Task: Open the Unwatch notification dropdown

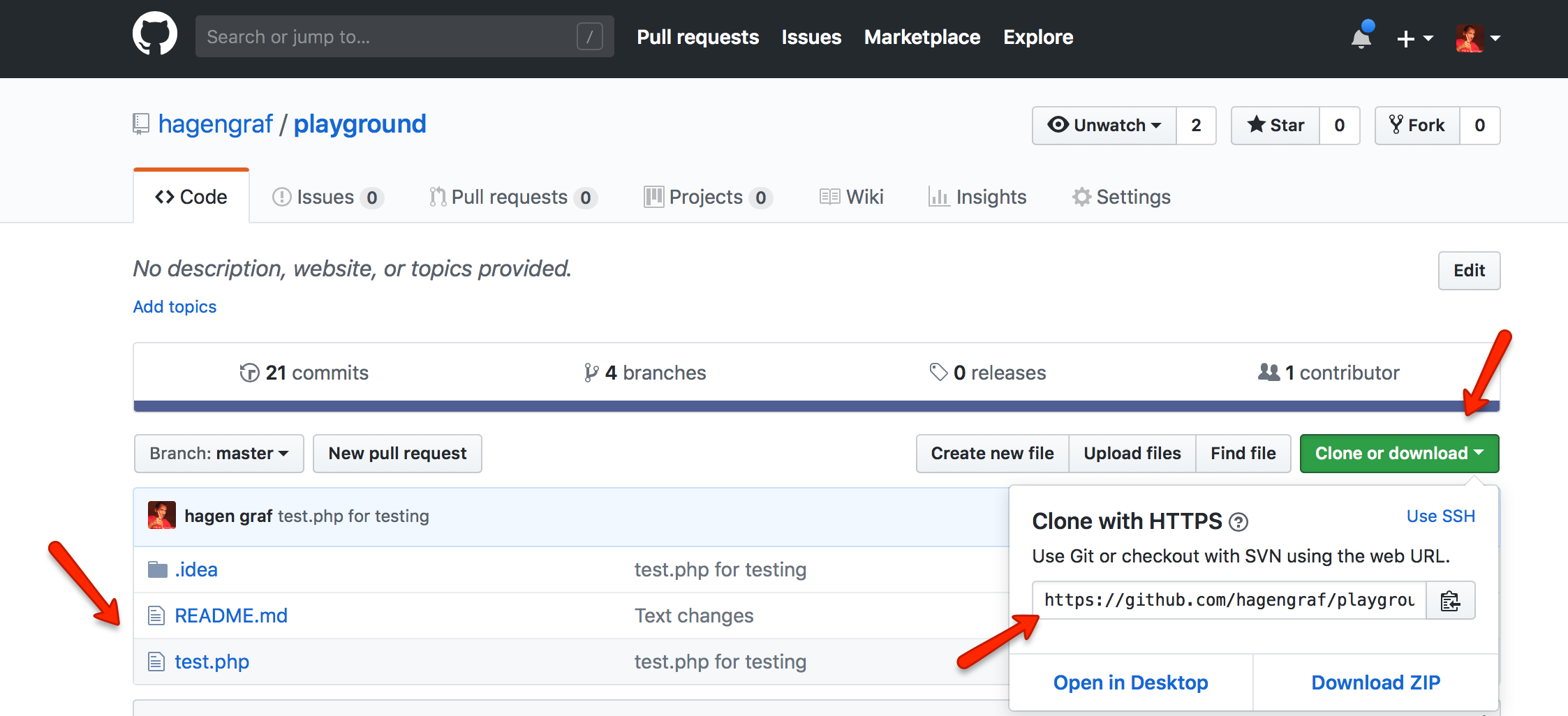Action: 1104,126
